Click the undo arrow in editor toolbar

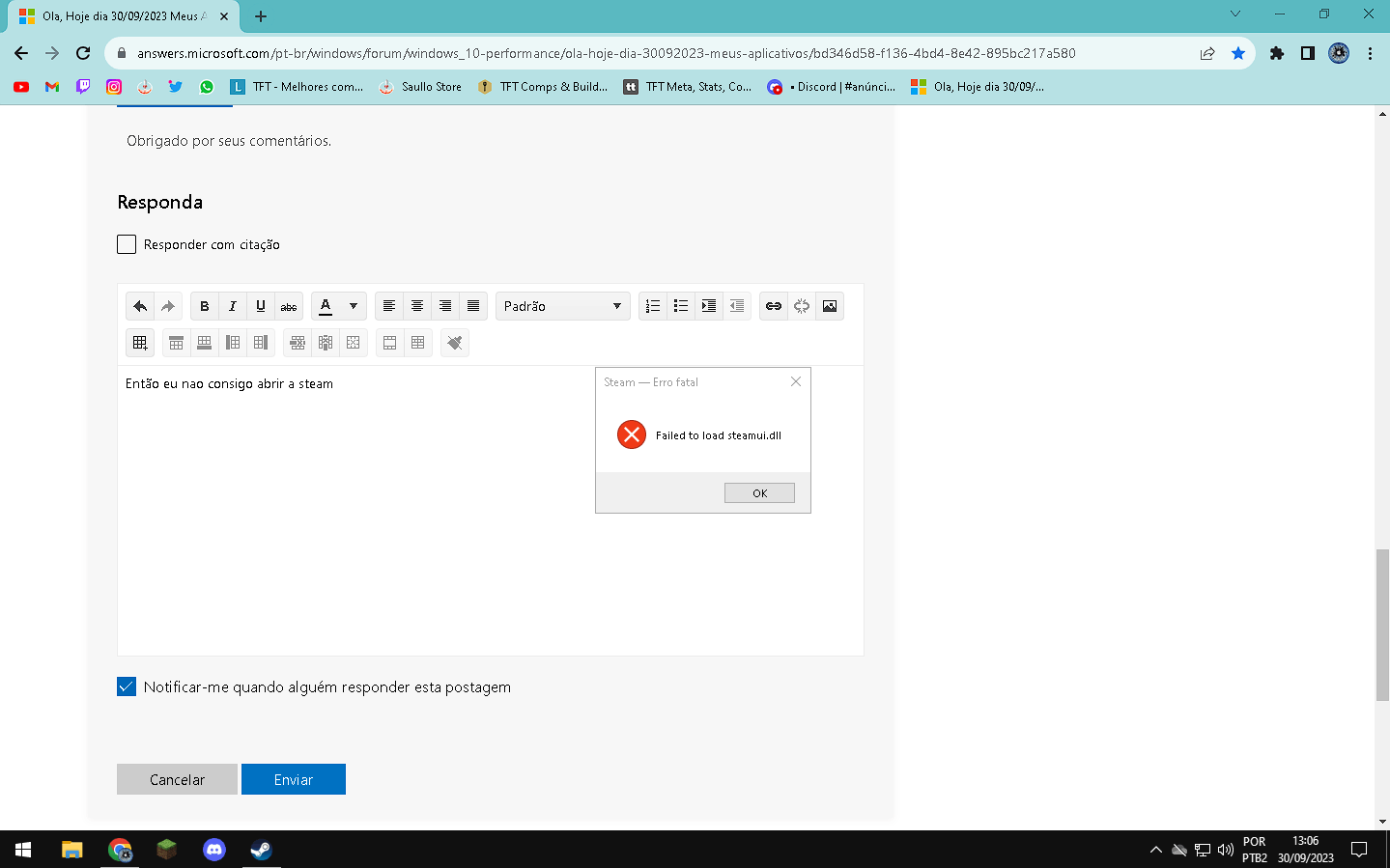click(x=140, y=306)
